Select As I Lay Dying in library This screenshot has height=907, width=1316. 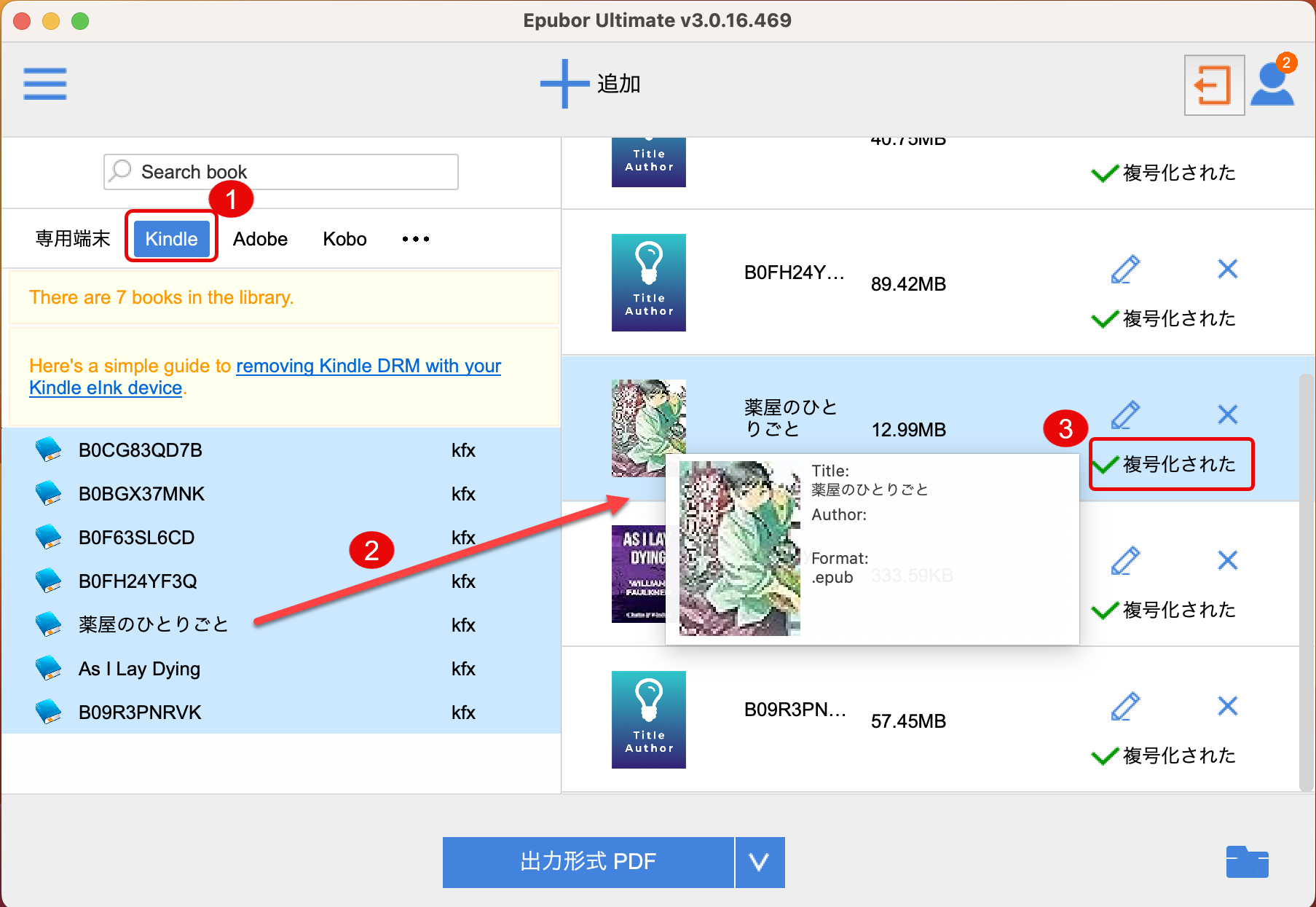[x=281, y=668]
